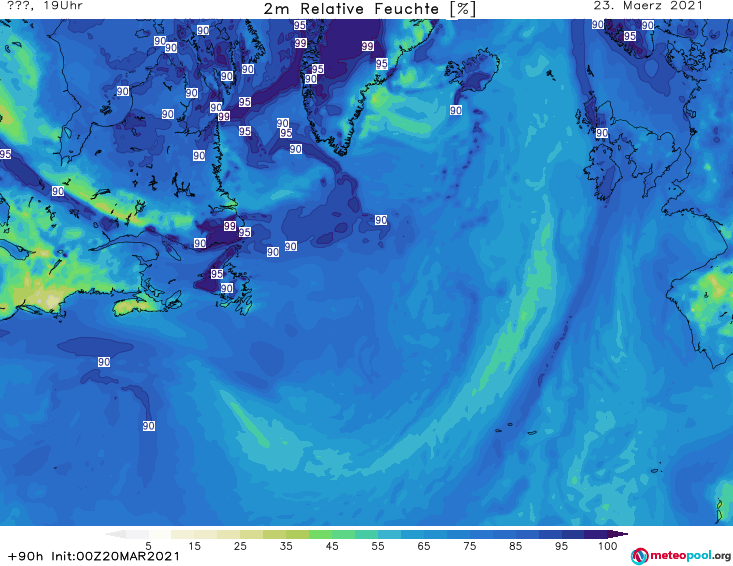Click the legend value '45'

332,546
